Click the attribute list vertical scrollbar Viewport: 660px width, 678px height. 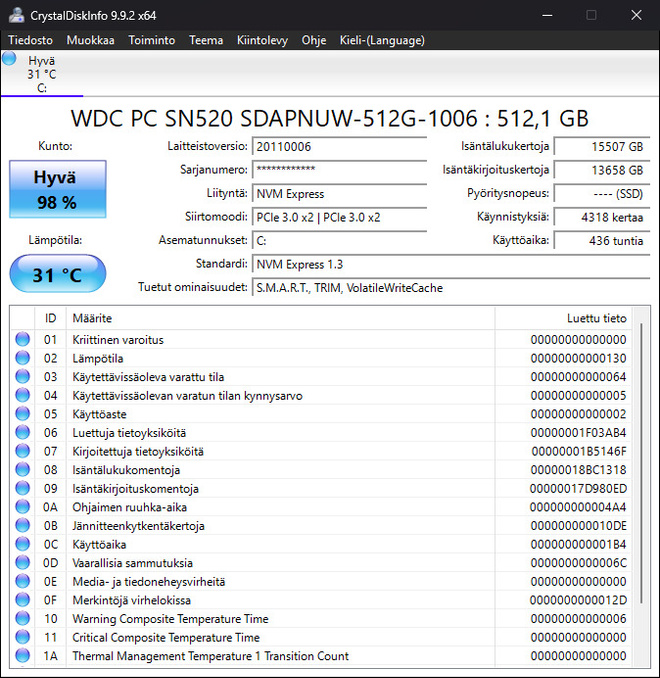tap(641, 463)
